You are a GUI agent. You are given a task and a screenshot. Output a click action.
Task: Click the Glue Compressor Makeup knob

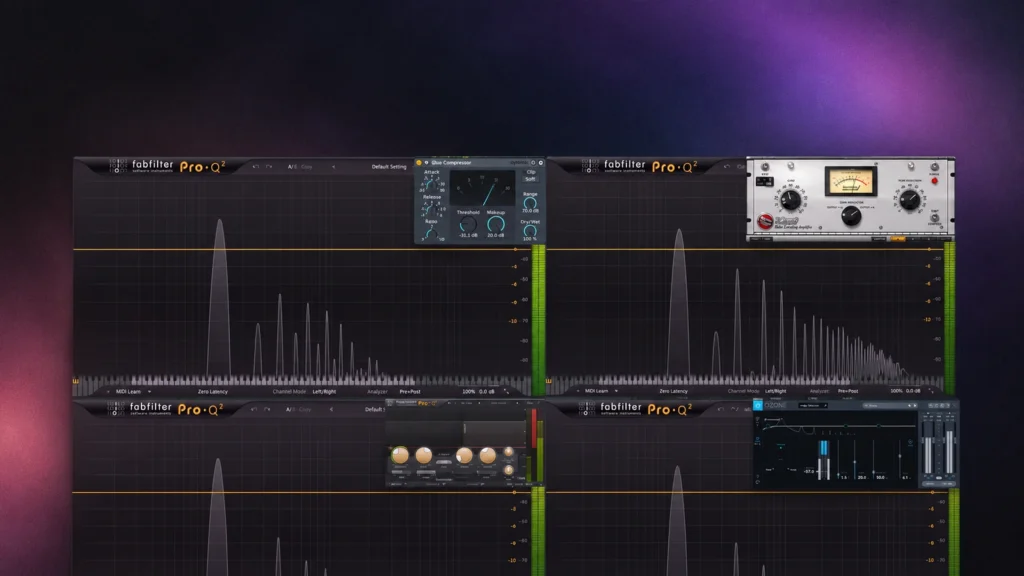click(496, 223)
